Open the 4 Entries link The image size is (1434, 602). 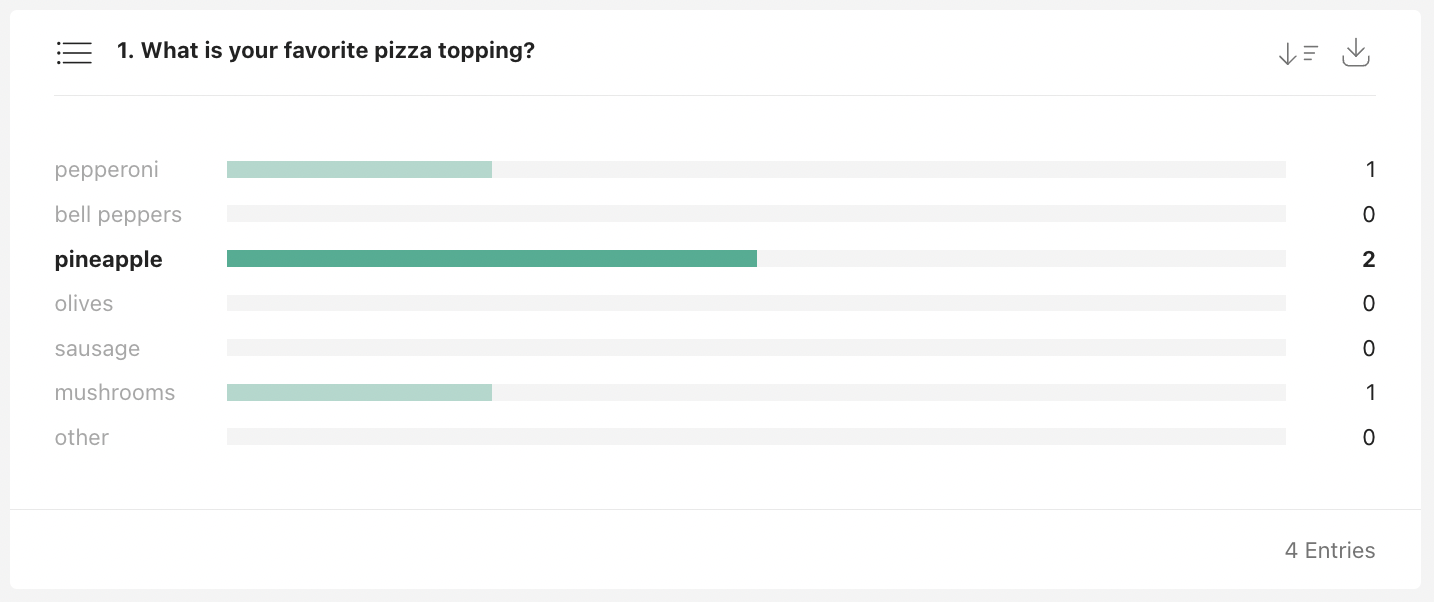[1330, 551]
